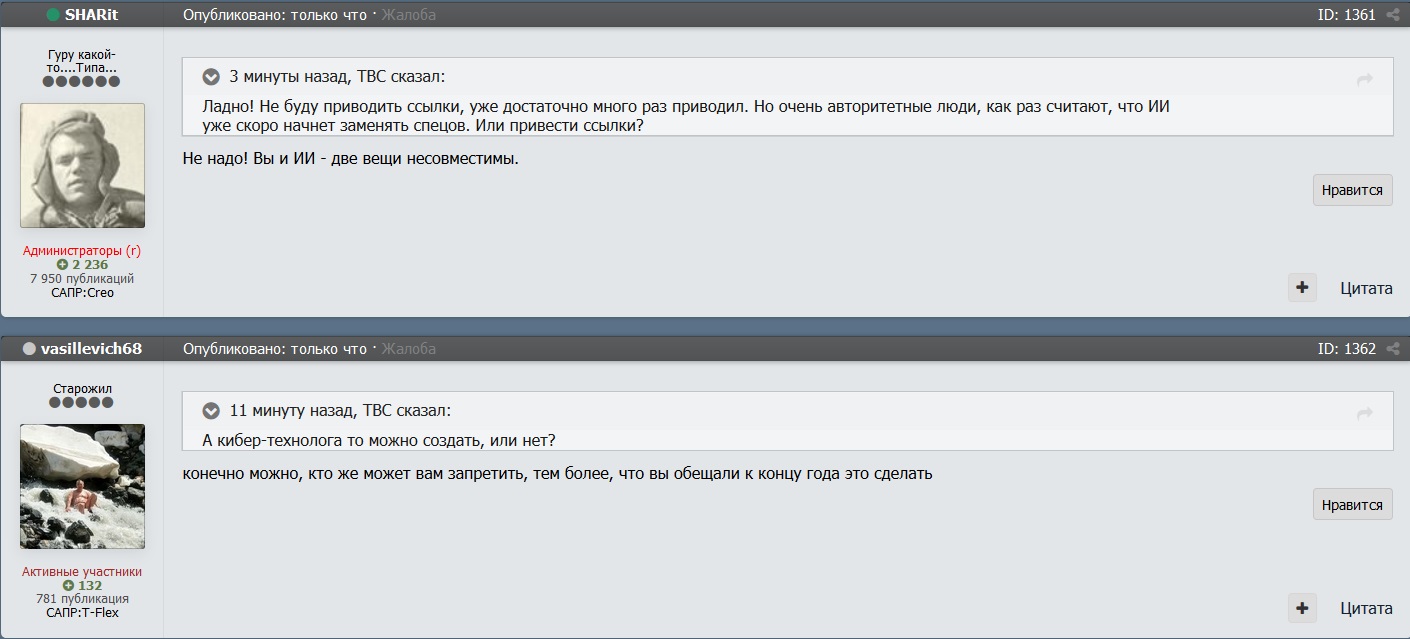
Task: Click go-to-post arrow in SHARit's quote
Action: coord(1365,80)
